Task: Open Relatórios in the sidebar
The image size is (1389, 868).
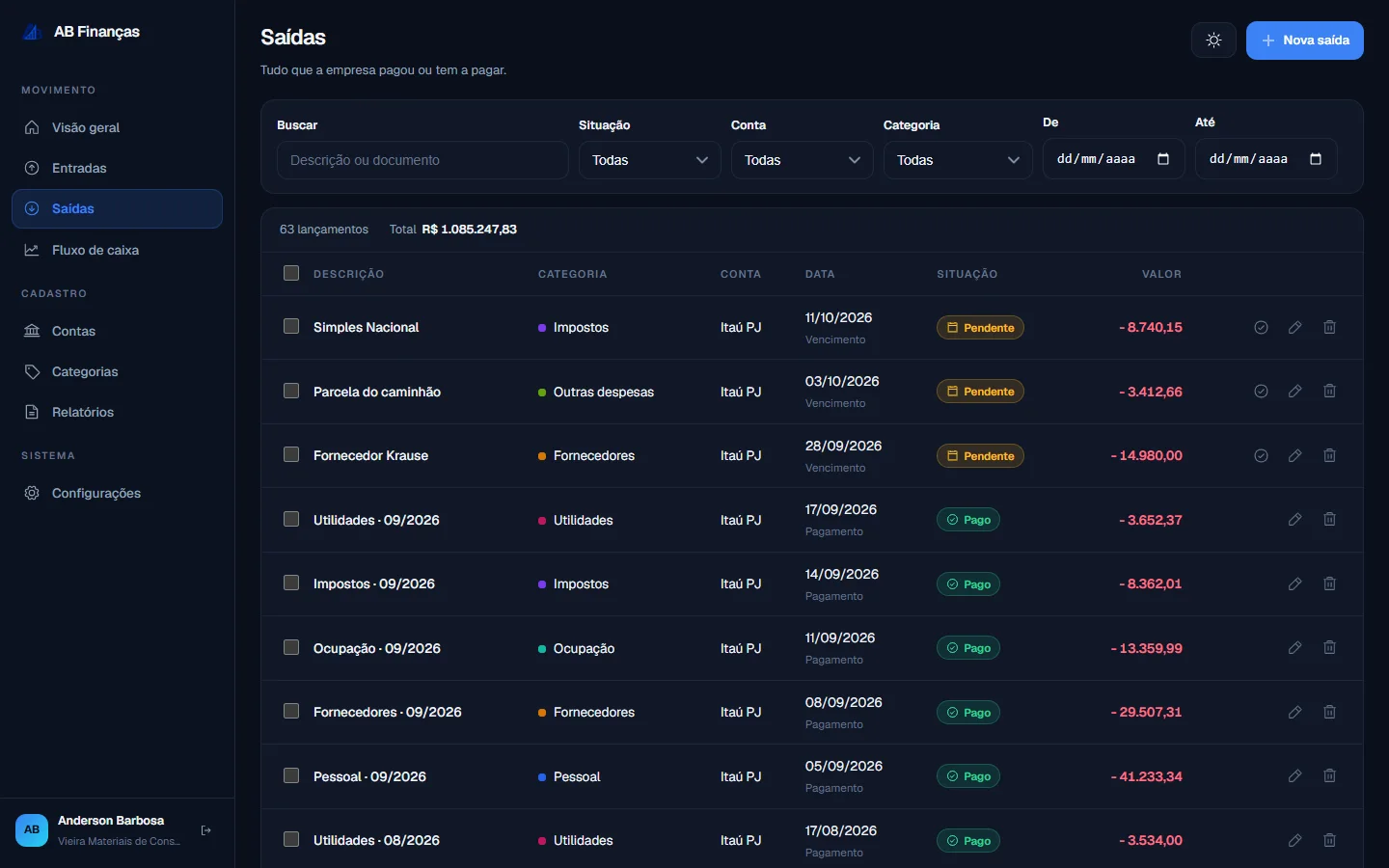Action: click(117, 412)
